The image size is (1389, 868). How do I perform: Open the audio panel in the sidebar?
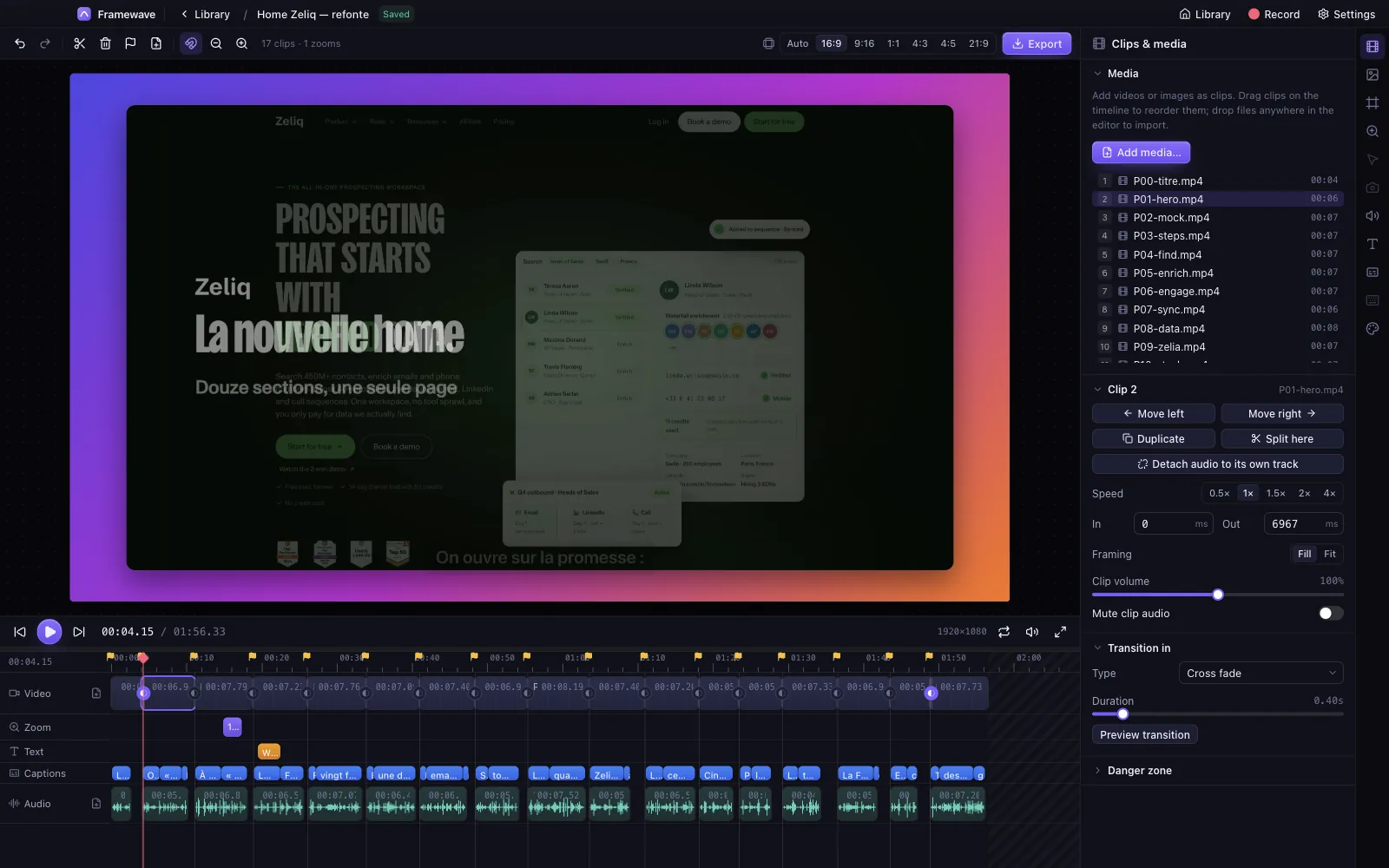click(x=1373, y=216)
